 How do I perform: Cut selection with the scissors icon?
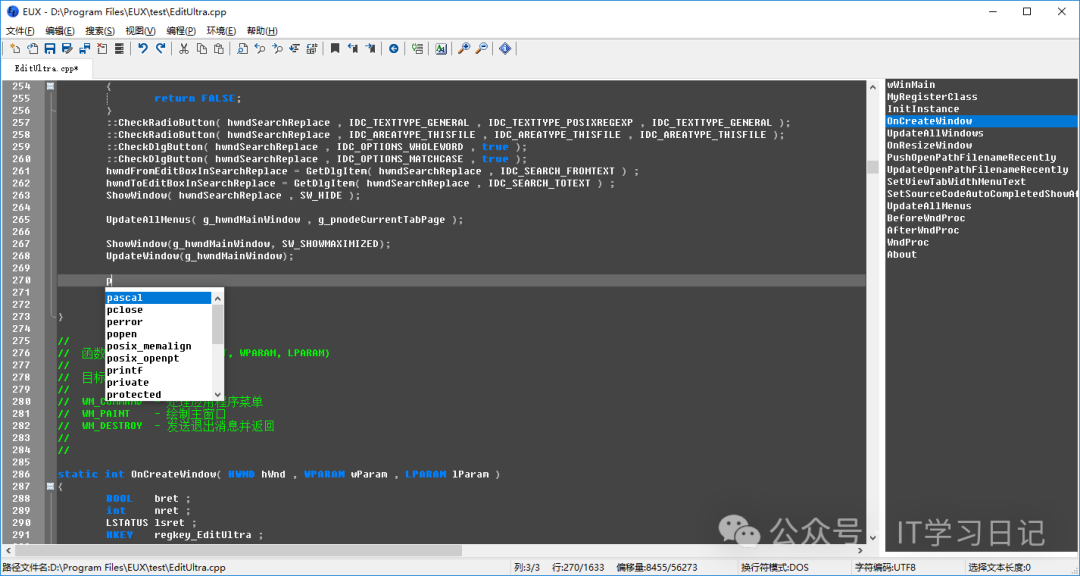185,48
